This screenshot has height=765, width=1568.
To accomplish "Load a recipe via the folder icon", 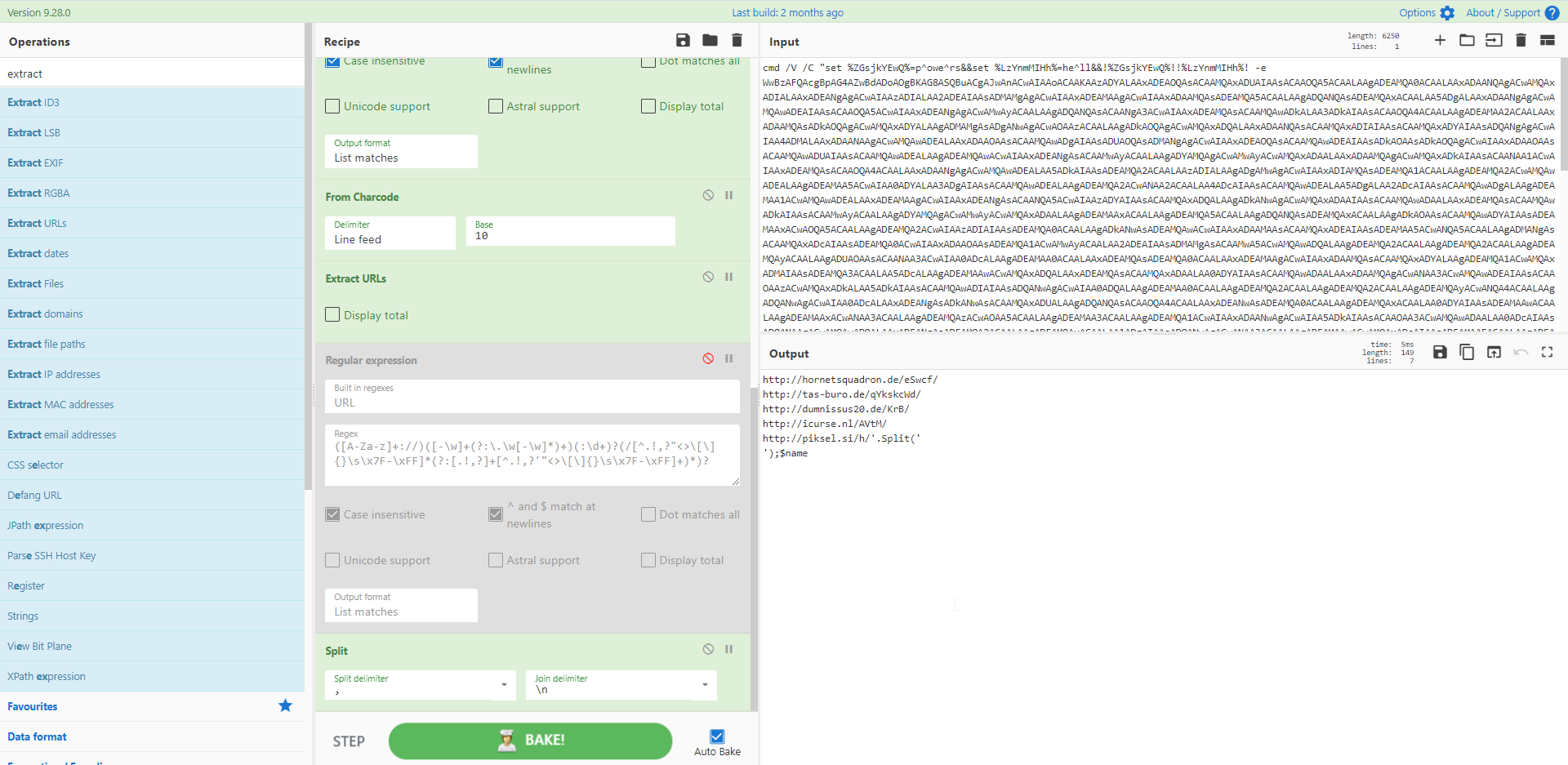I will [710, 41].
